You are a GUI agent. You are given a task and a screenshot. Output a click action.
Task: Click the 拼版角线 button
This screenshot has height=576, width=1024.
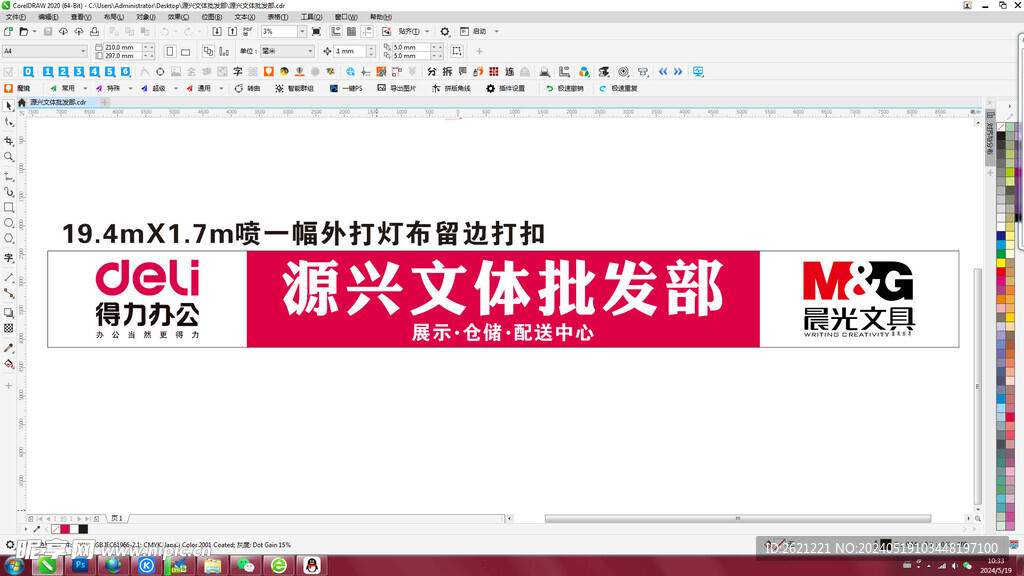(451, 88)
